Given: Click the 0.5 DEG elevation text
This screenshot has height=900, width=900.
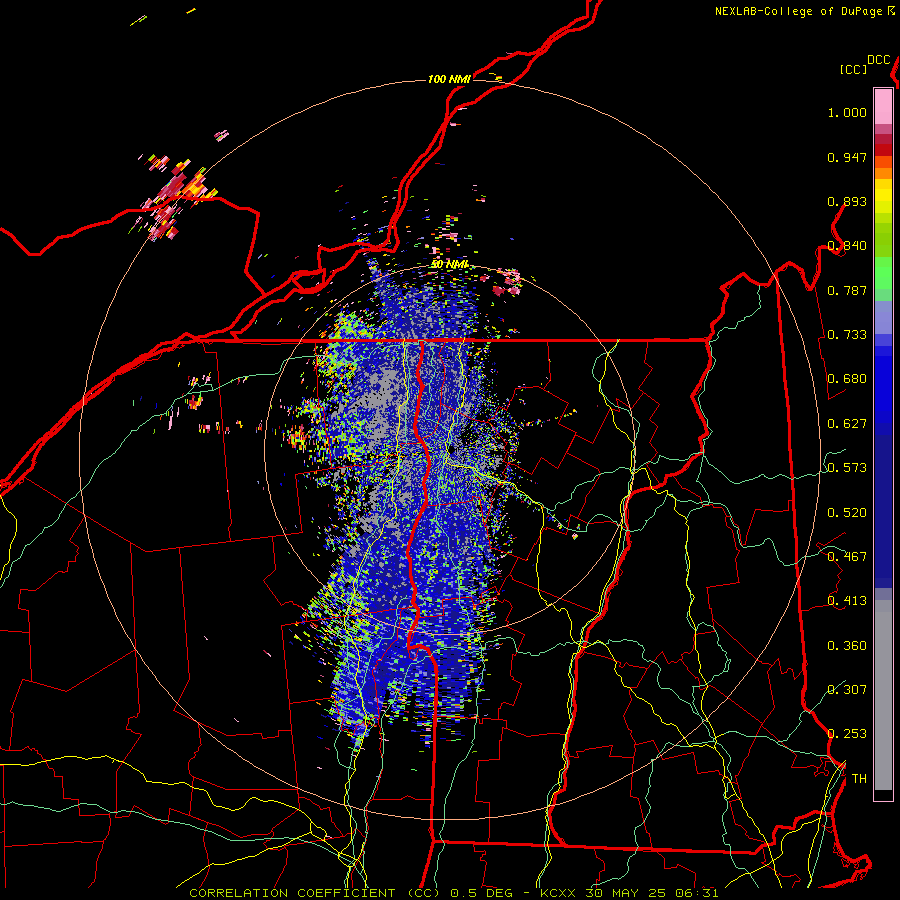Looking at the screenshot, I should coord(481,893).
